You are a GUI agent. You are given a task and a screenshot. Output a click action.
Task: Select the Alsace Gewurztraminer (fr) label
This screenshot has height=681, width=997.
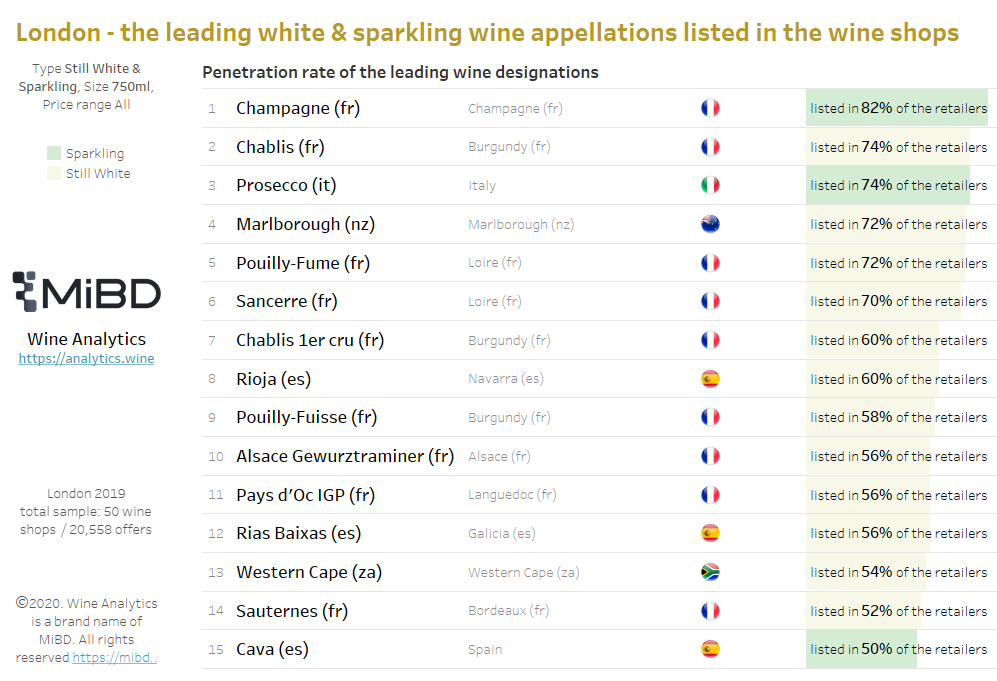coord(345,456)
